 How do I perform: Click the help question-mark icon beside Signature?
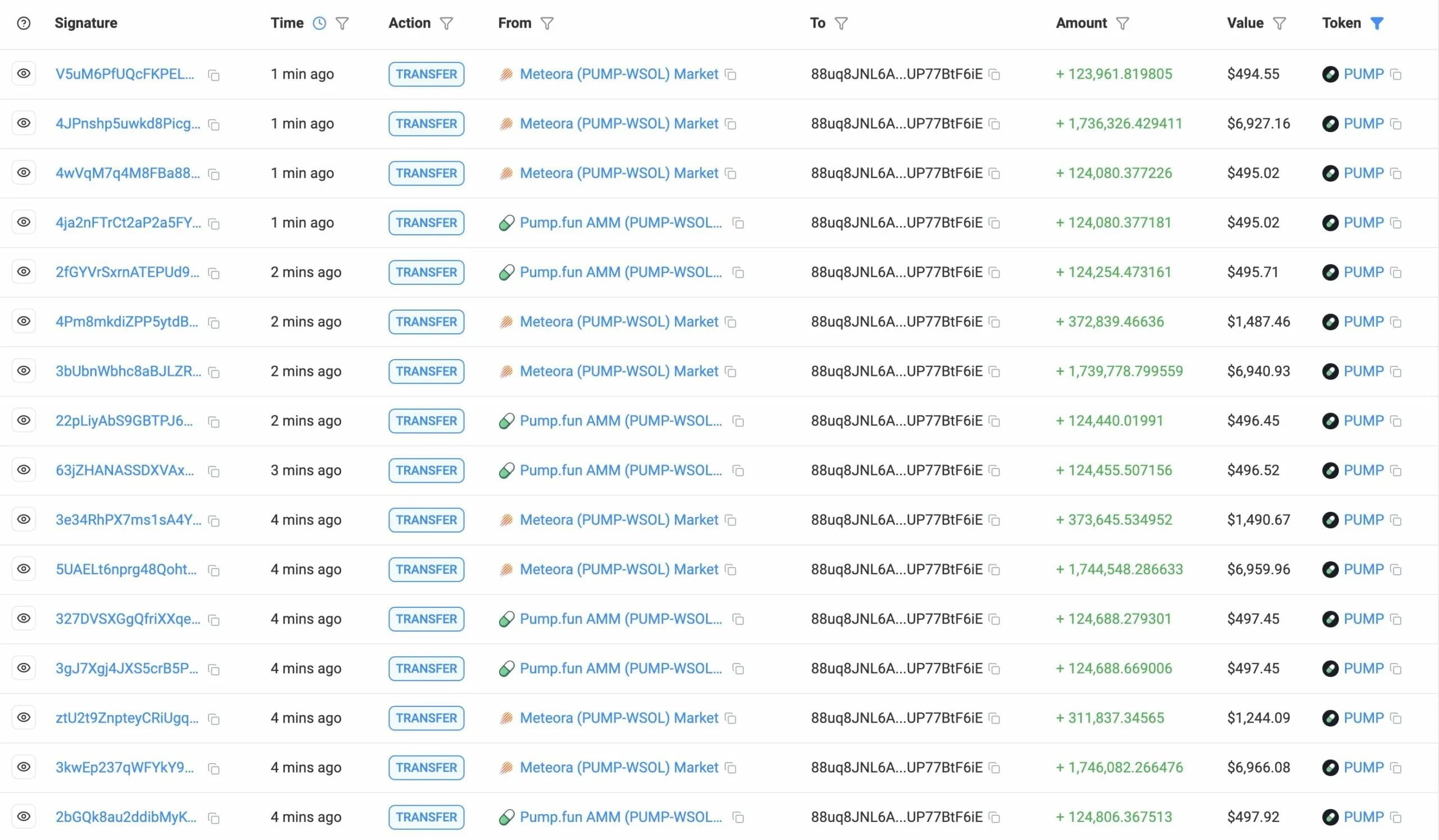pyautogui.click(x=24, y=23)
